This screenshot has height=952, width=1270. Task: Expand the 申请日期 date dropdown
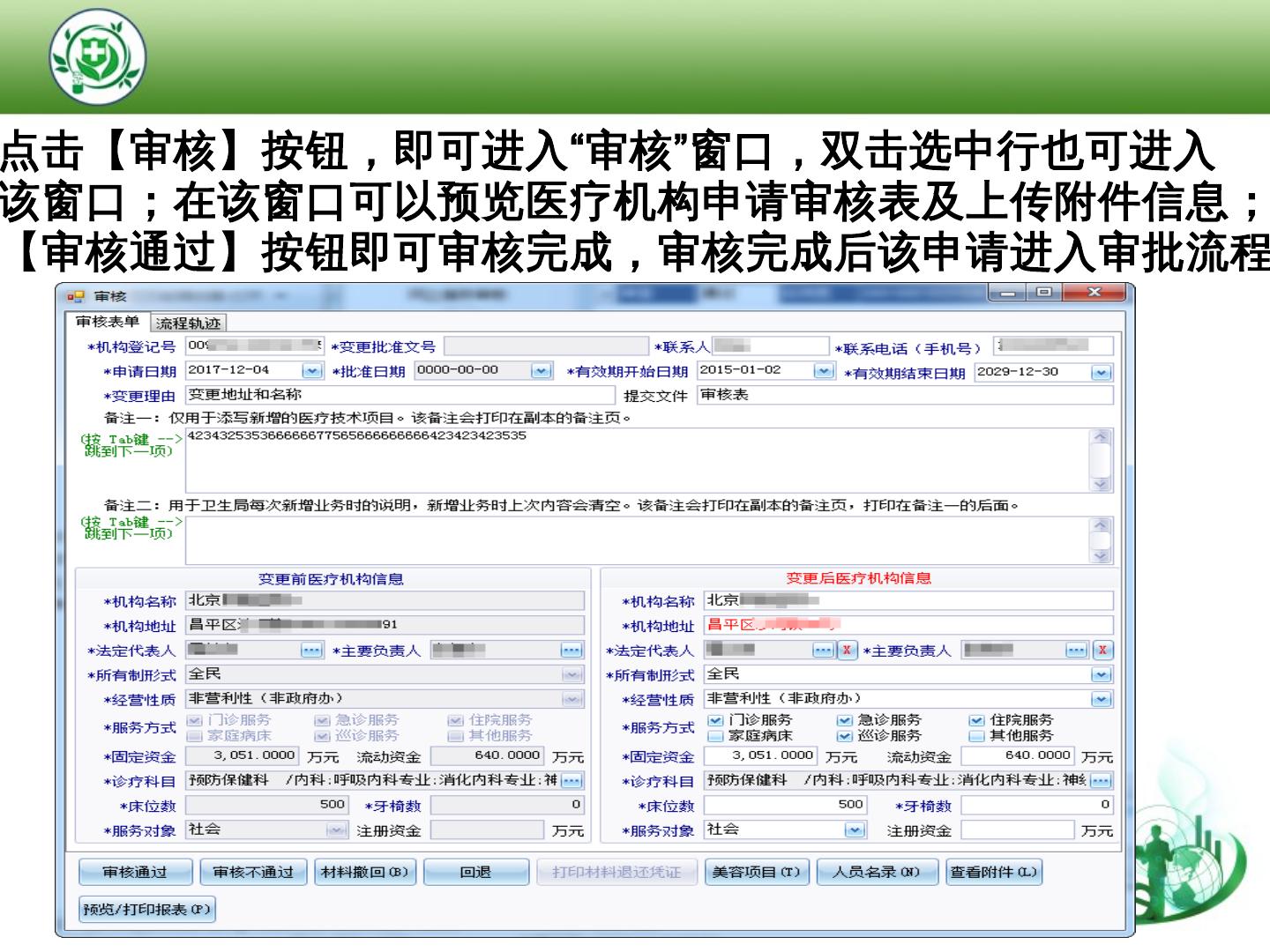313,371
